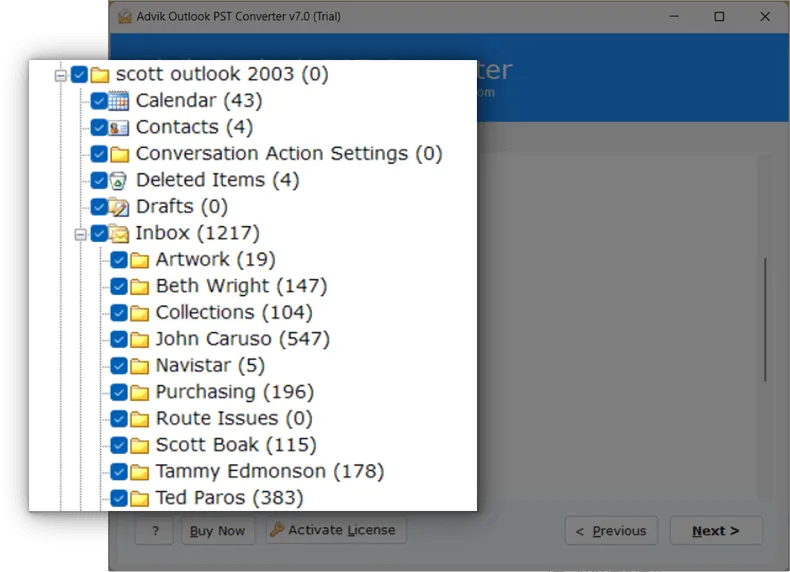Click the Buy Now button
This screenshot has height=572, width=790.
tap(217, 531)
